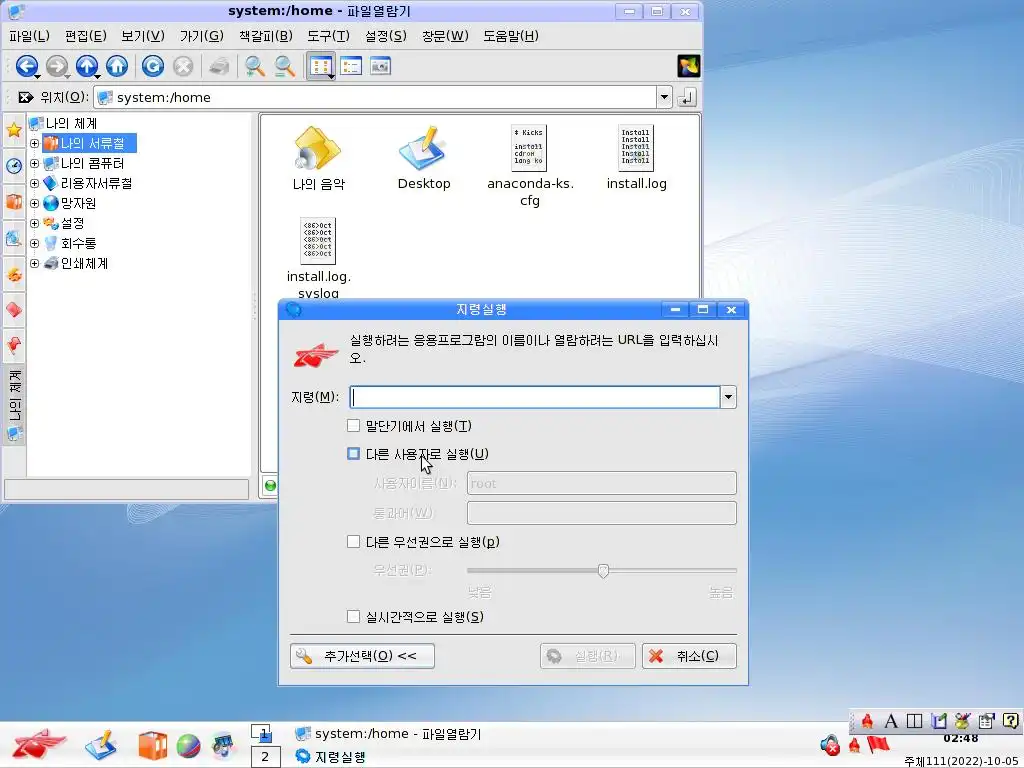Open the 편집(E) menu
This screenshot has width=1024, height=768.
[86, 36]
